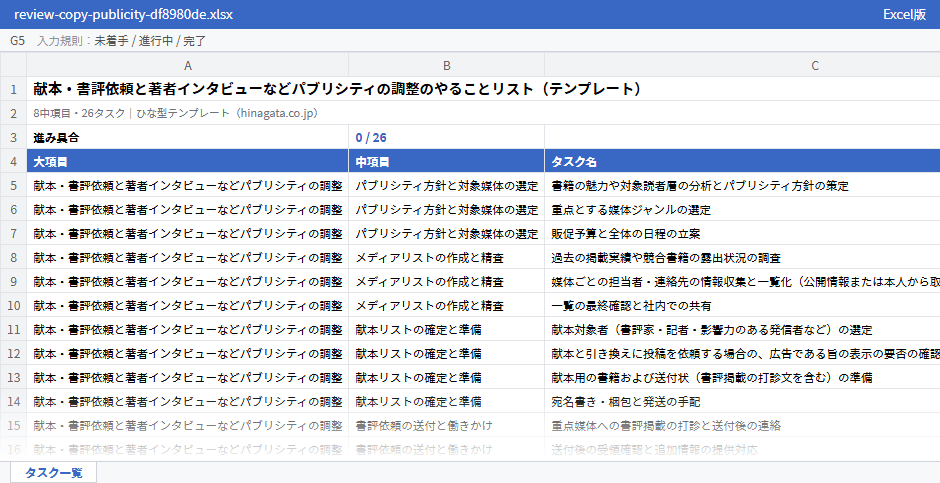
Task: Select task 献本用の書籍および送付状…の準備
Action: (x=742, y=377)
